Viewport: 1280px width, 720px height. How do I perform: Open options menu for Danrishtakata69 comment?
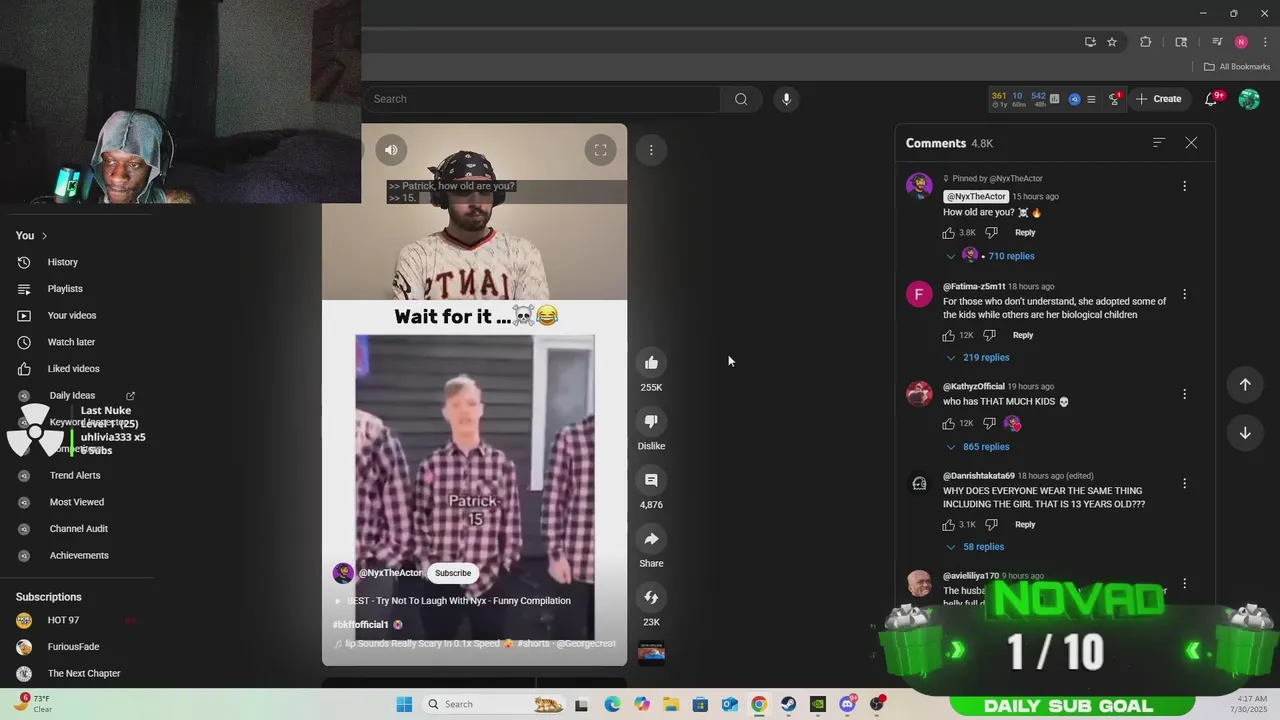coord(1184,483)
